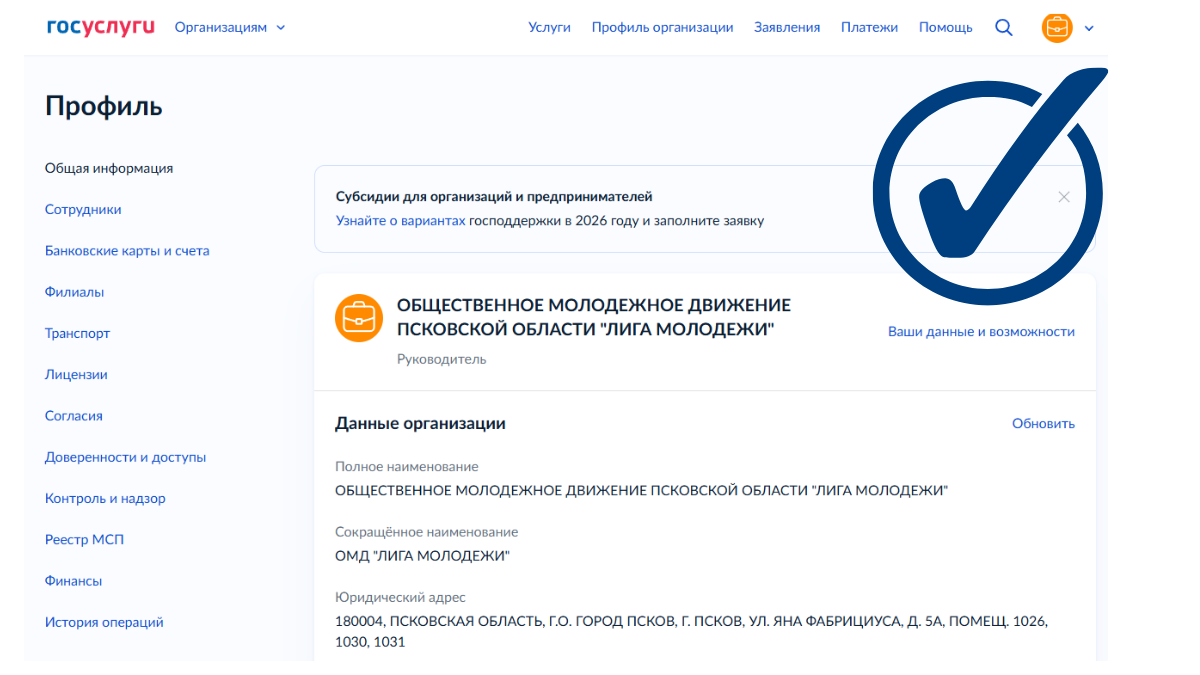Open Доверенности и доступы section
This screenshot has width=1200, height=675.
click(x=125, y=457)
